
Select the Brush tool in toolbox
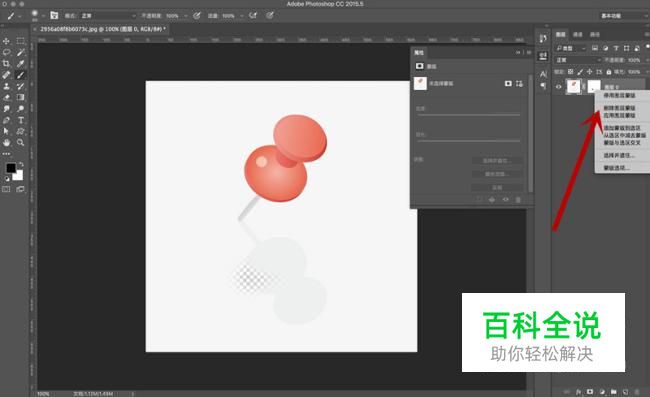click(20, 75)
